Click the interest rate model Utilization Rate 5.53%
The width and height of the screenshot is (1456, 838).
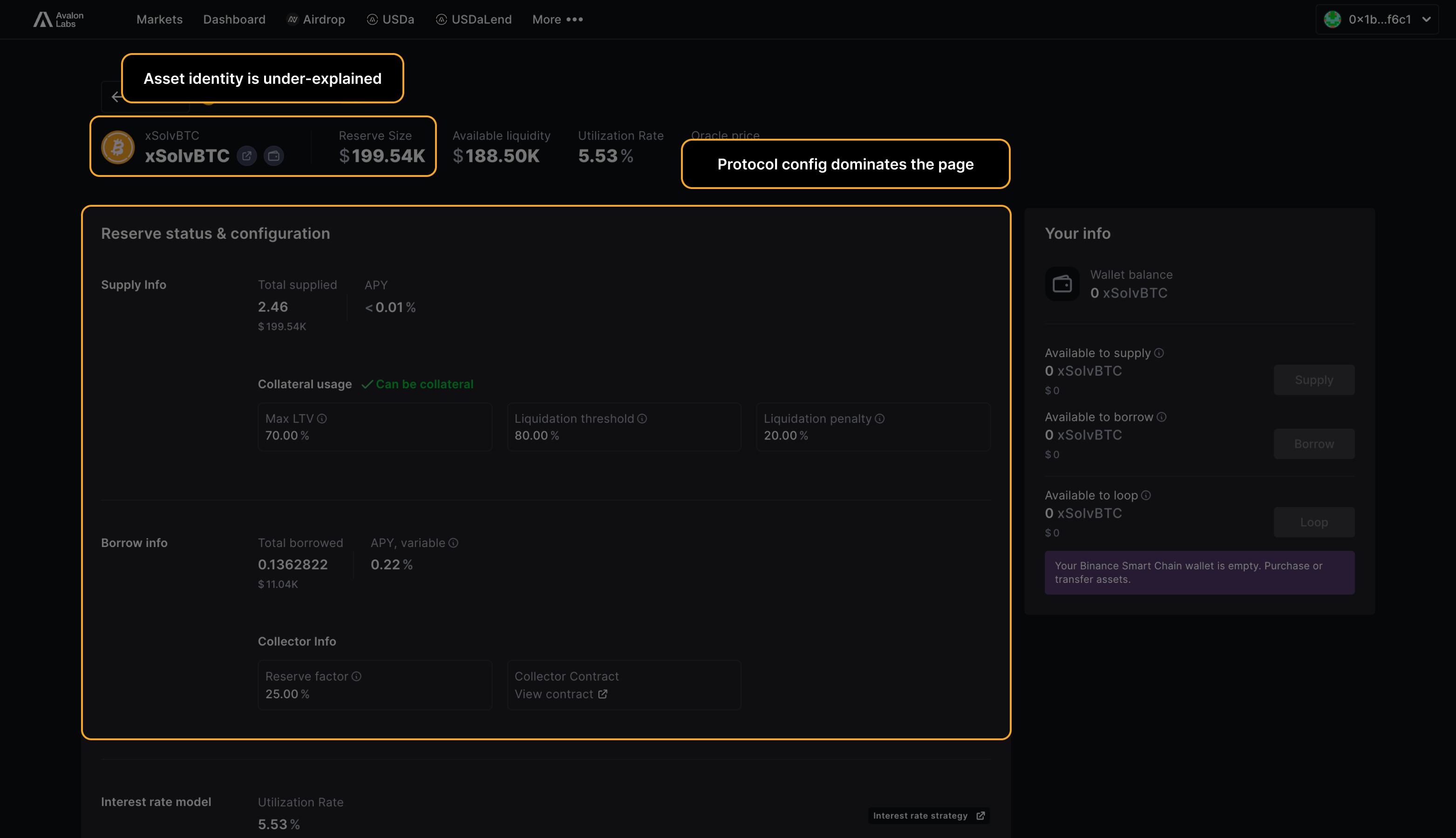[x=279, y=825]
